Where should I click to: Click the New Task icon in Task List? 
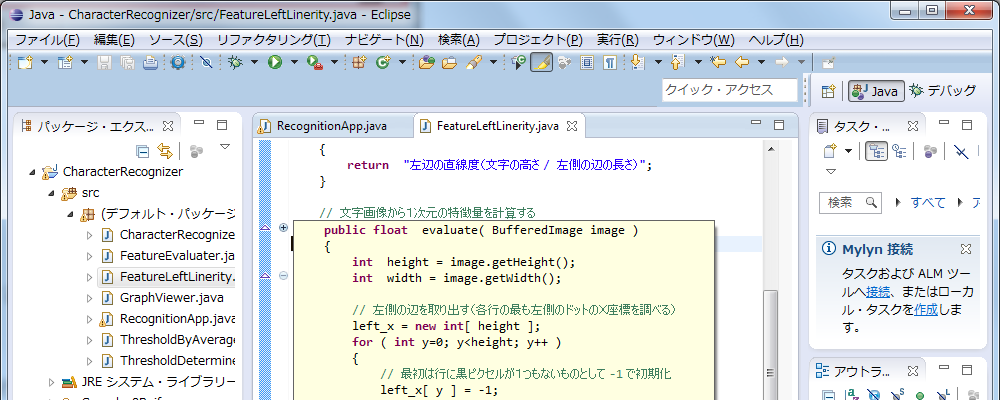(x=829, y=151)
